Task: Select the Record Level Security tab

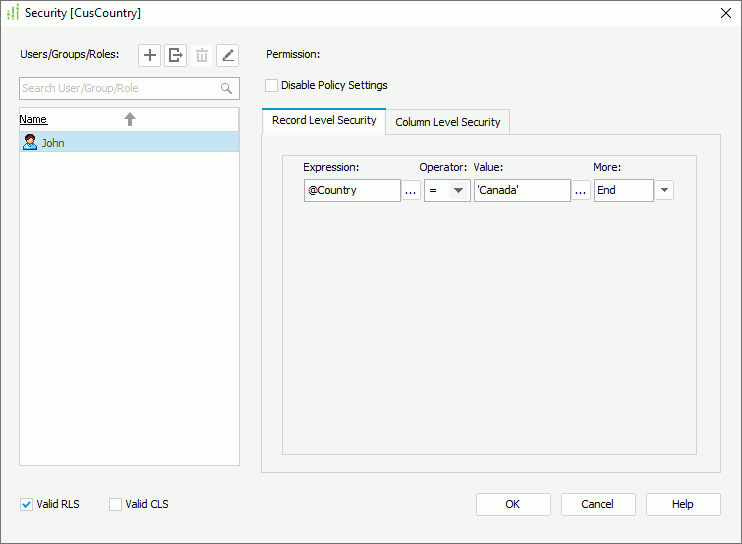Action: 324,121
